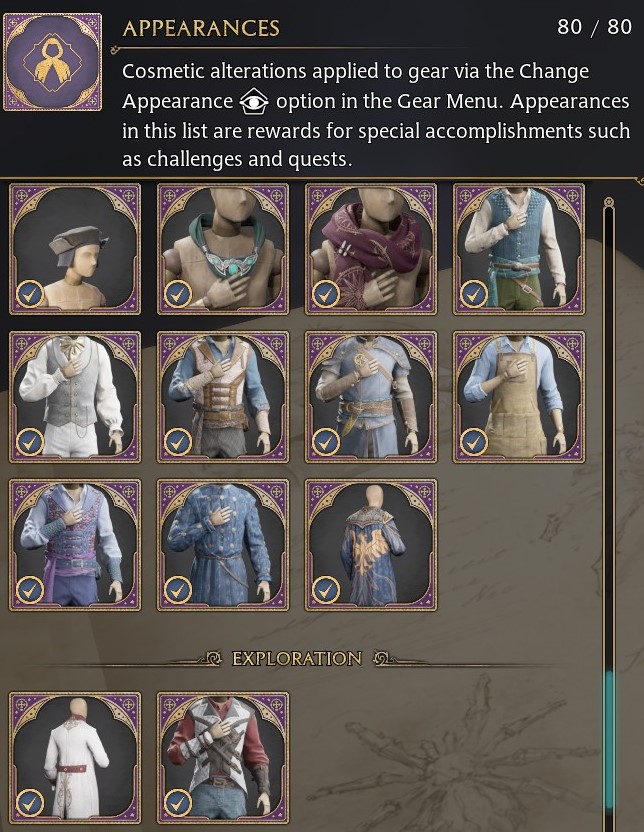Click the checkmark badge on grey cap
Screen dimensions: 644x832
pos(30,294)
